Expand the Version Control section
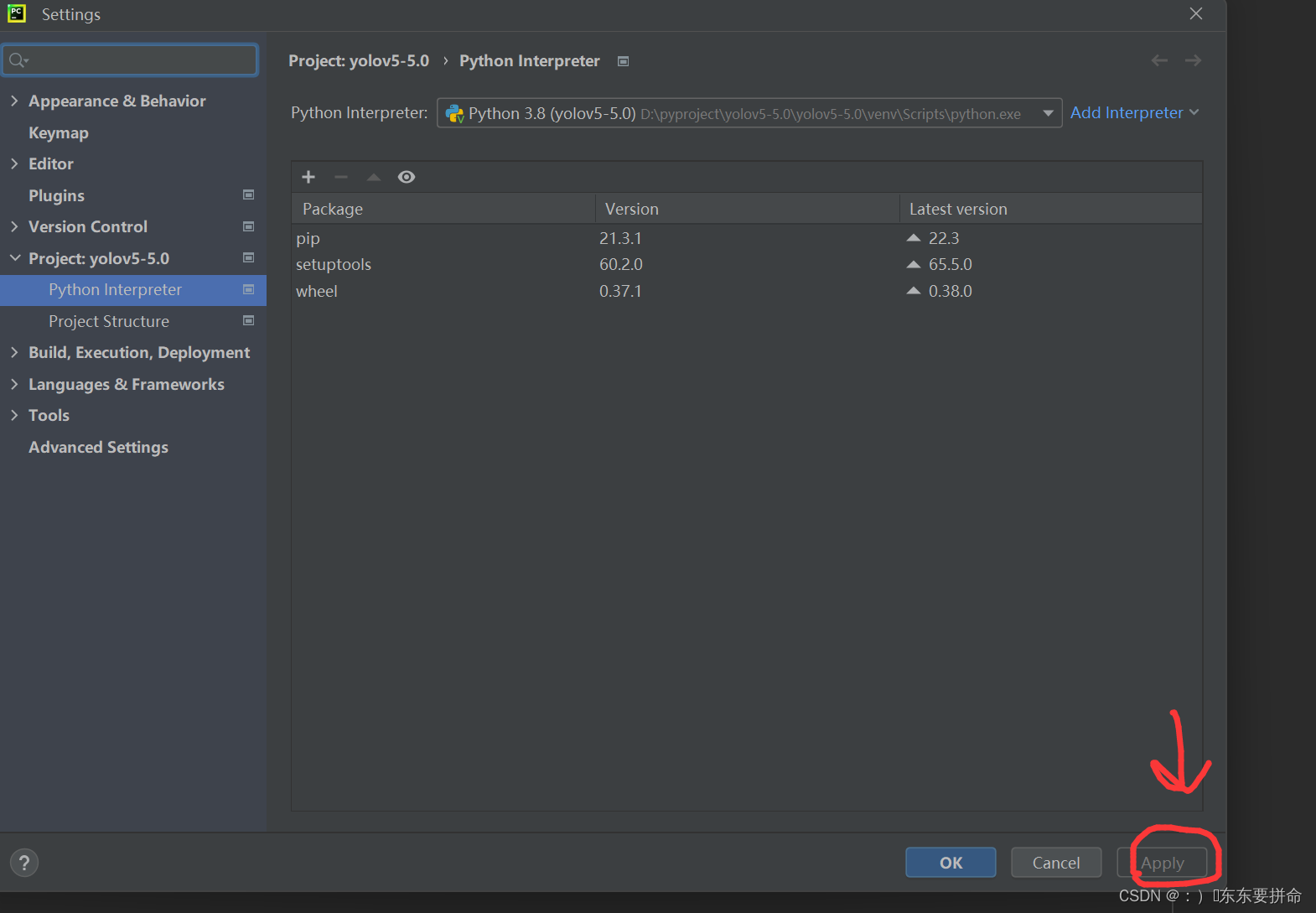The width and height of the screenshot is (1316, 913). coord(14,226)
